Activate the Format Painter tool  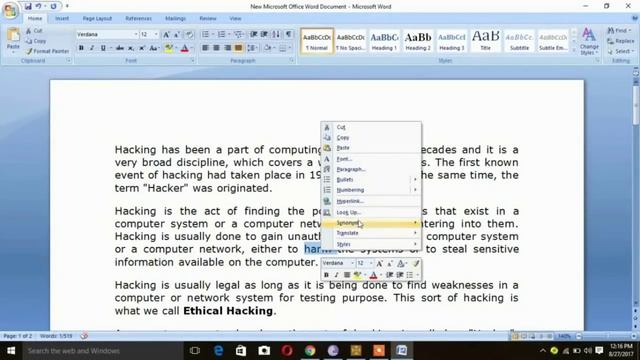click(47, 51)
